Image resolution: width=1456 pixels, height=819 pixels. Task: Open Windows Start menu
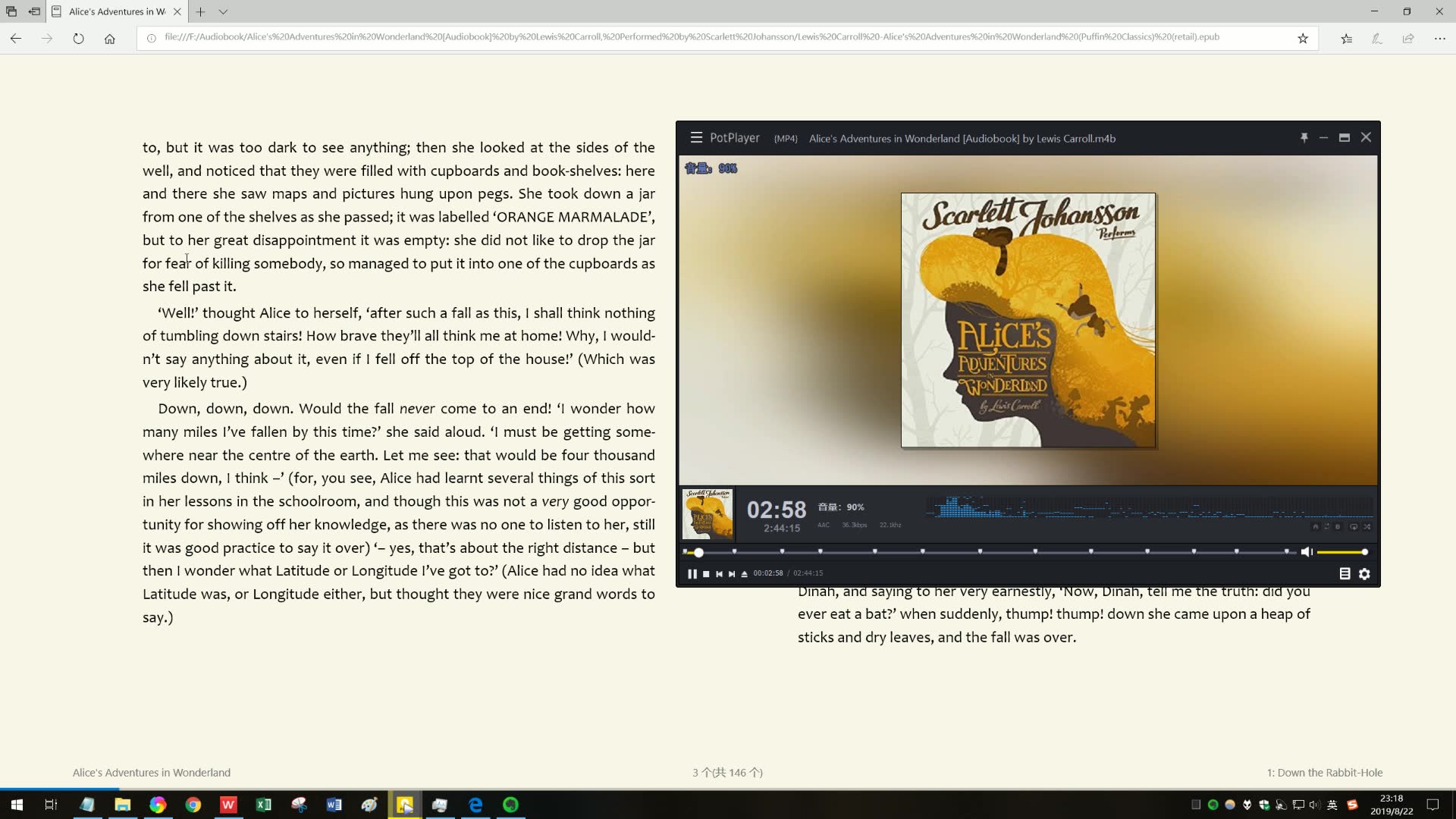point(17,805)
